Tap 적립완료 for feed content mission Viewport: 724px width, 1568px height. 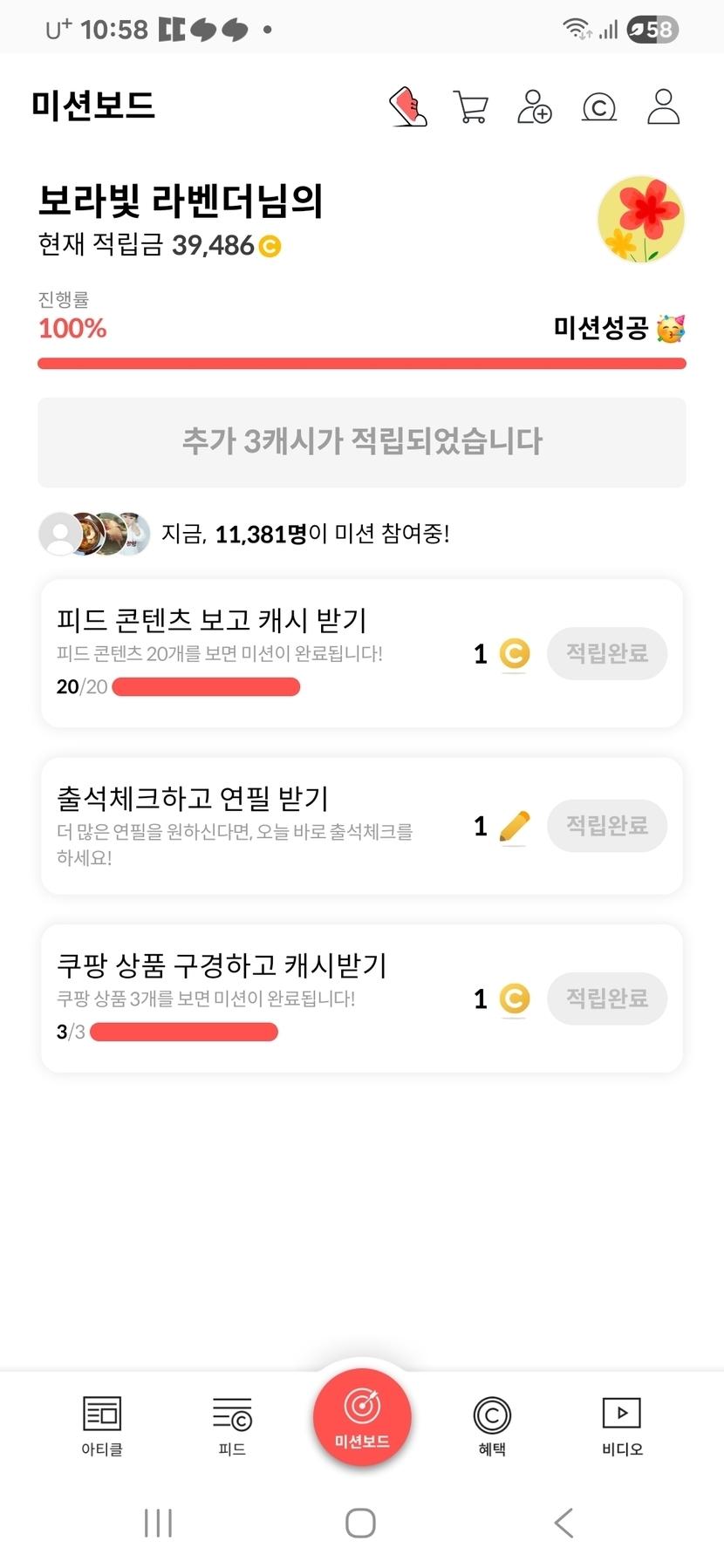[607, 653]
